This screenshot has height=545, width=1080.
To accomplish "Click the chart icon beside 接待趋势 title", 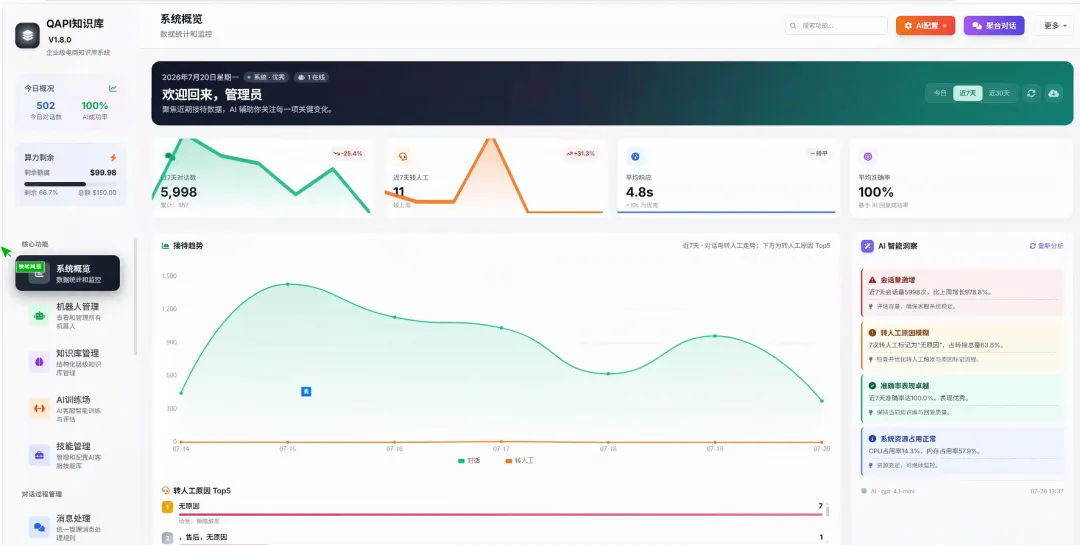I will point(165,245).
